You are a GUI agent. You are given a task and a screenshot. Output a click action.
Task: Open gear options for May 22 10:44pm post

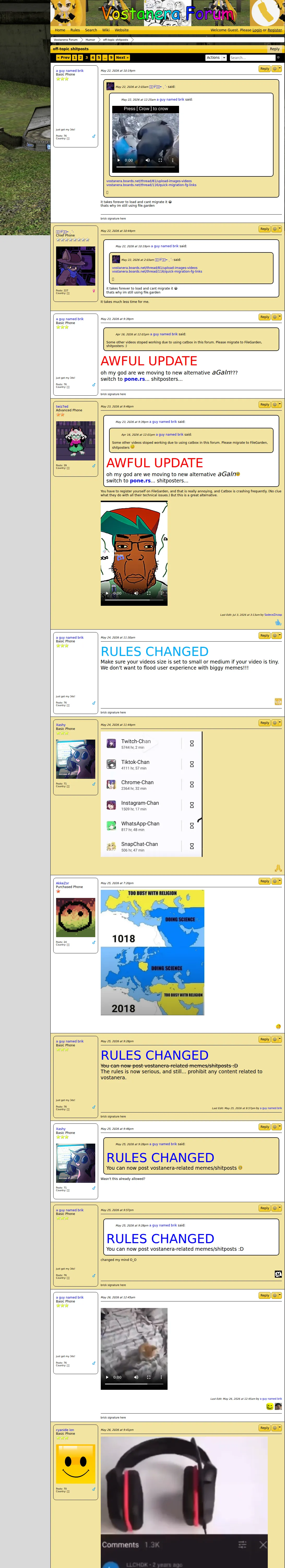click(x=276, y=229)
